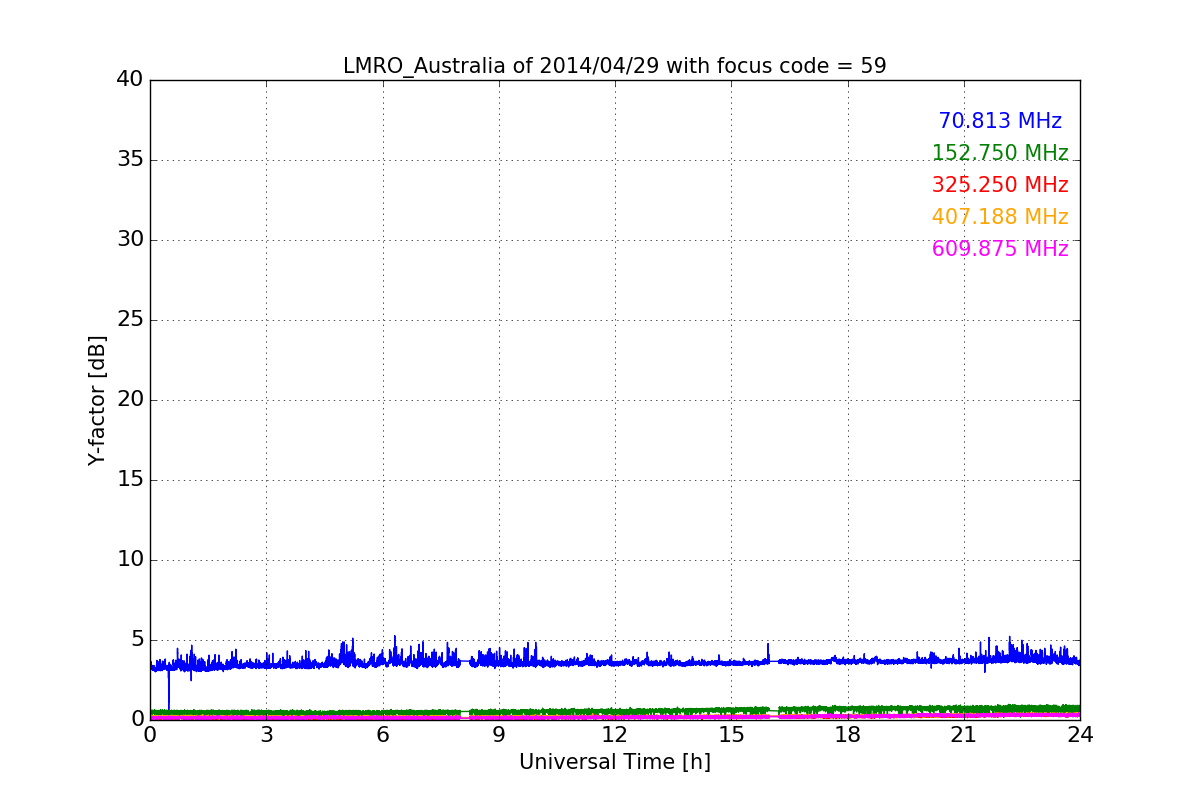Select the '70.813 MHz' legend label
This screenshot has height=800, width=1200.
click(1000, 121)
